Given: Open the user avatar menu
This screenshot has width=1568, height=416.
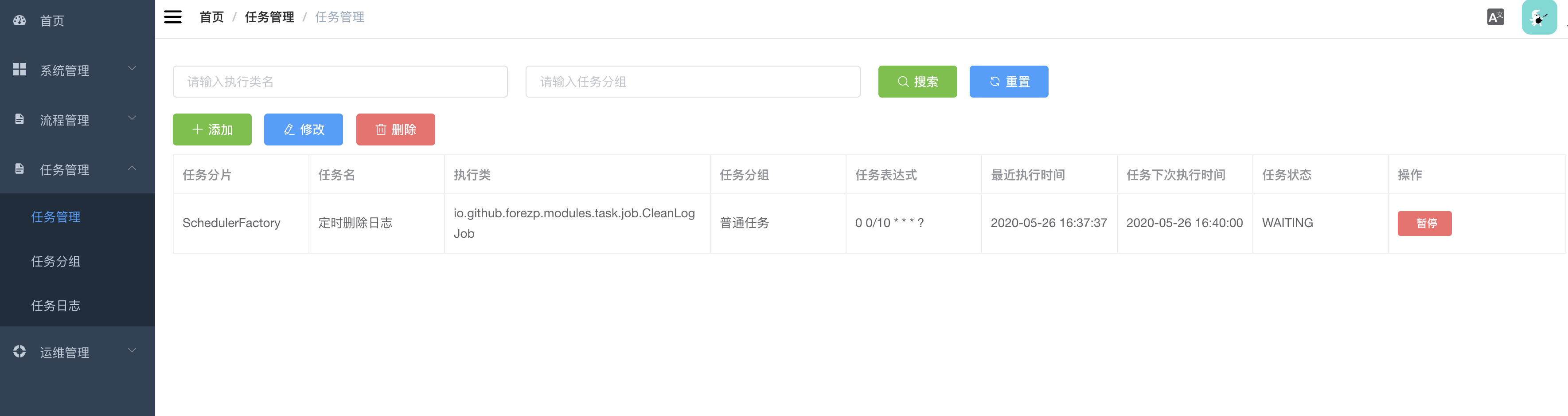Looking at the screenshot, I should 1539,18.
